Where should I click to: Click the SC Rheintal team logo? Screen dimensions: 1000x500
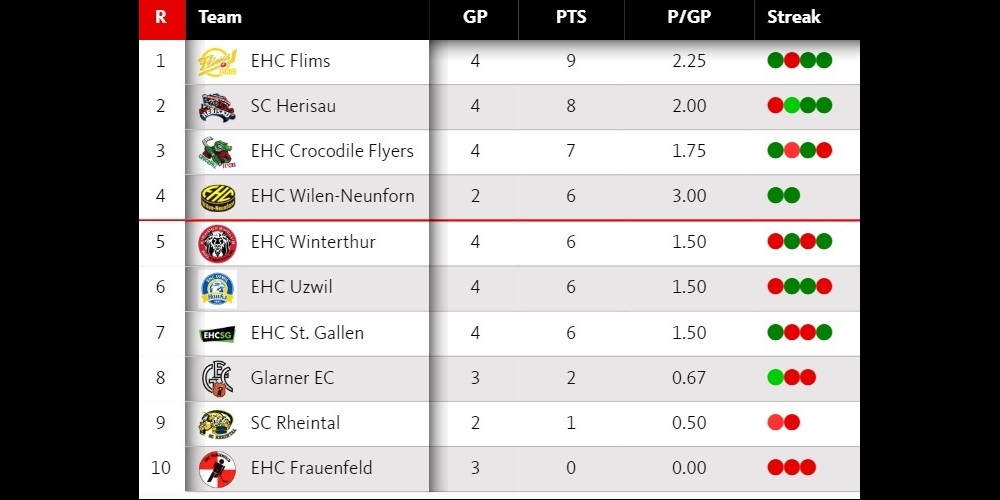217,423
